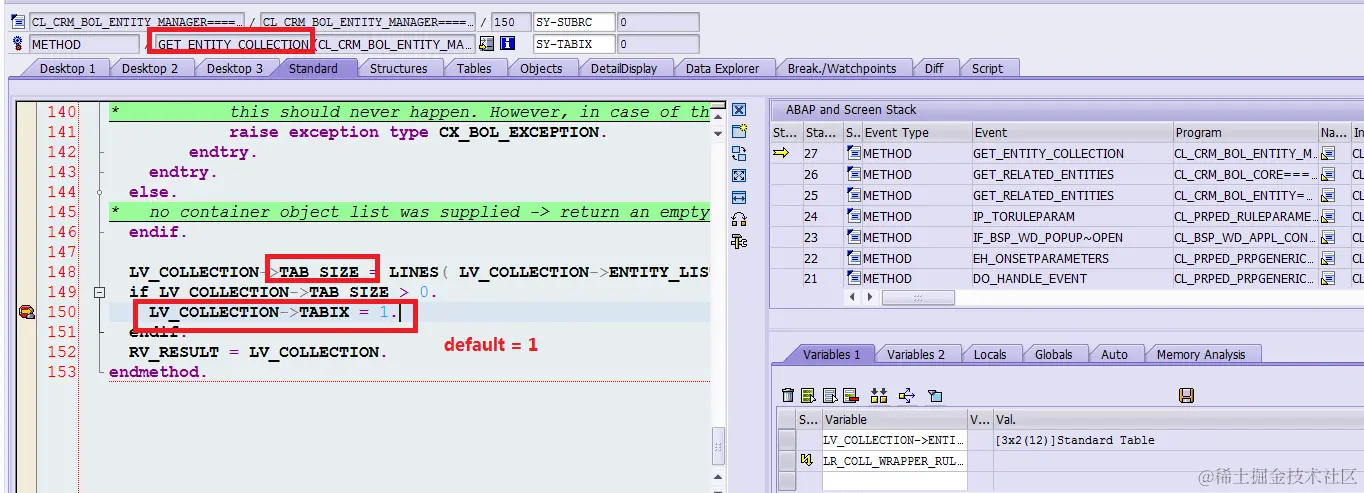
Task: Click the maximize horizontally tool icon
Action: pyautogui.click(x=740, y=198)
